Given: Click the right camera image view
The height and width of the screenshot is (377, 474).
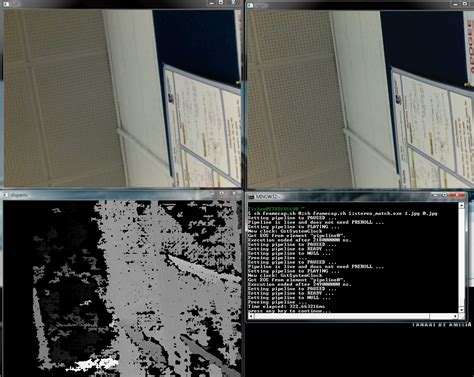Looking at the screenshot, I should point(360,99).
